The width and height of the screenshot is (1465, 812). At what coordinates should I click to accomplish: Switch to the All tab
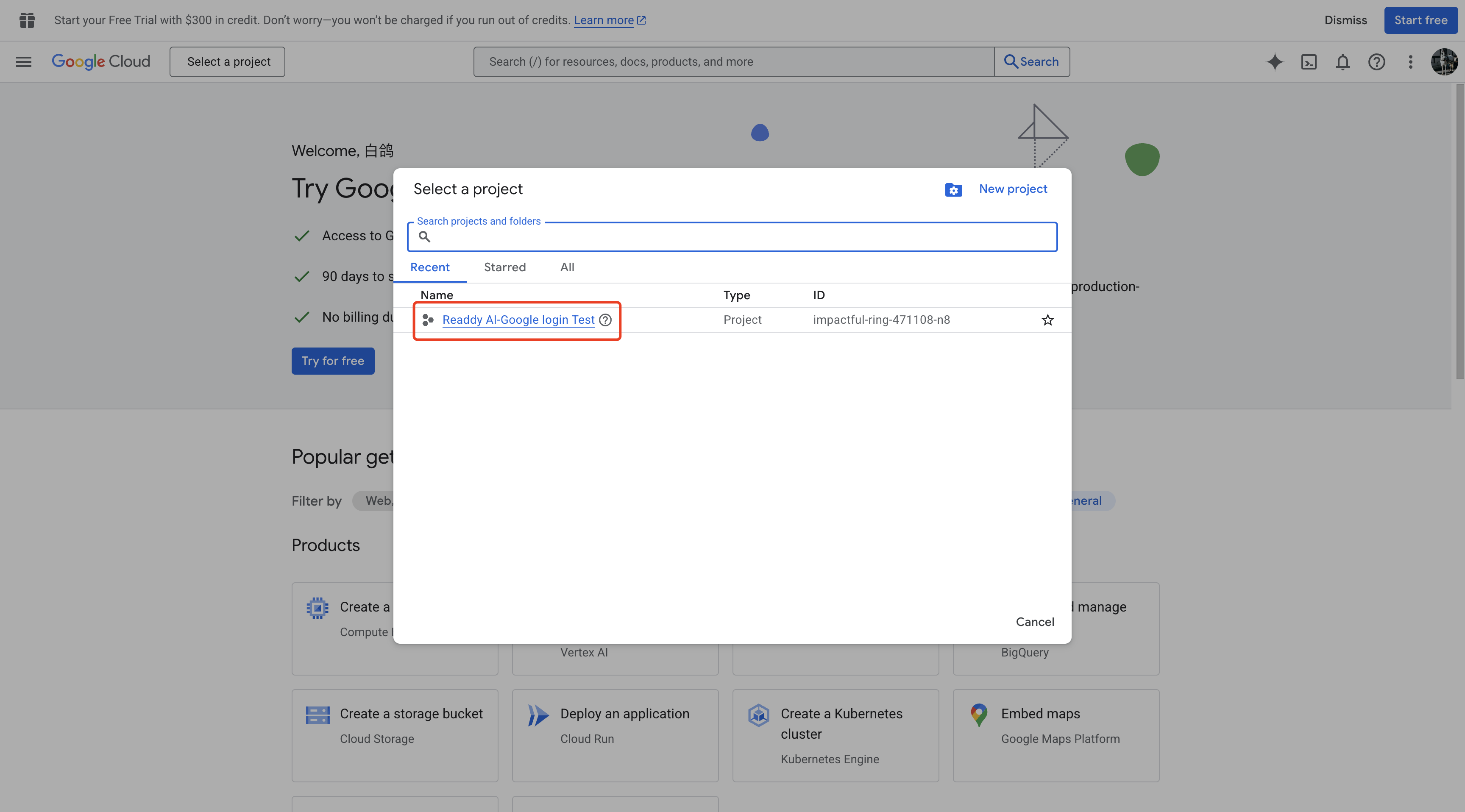click(x=567, y=267)
